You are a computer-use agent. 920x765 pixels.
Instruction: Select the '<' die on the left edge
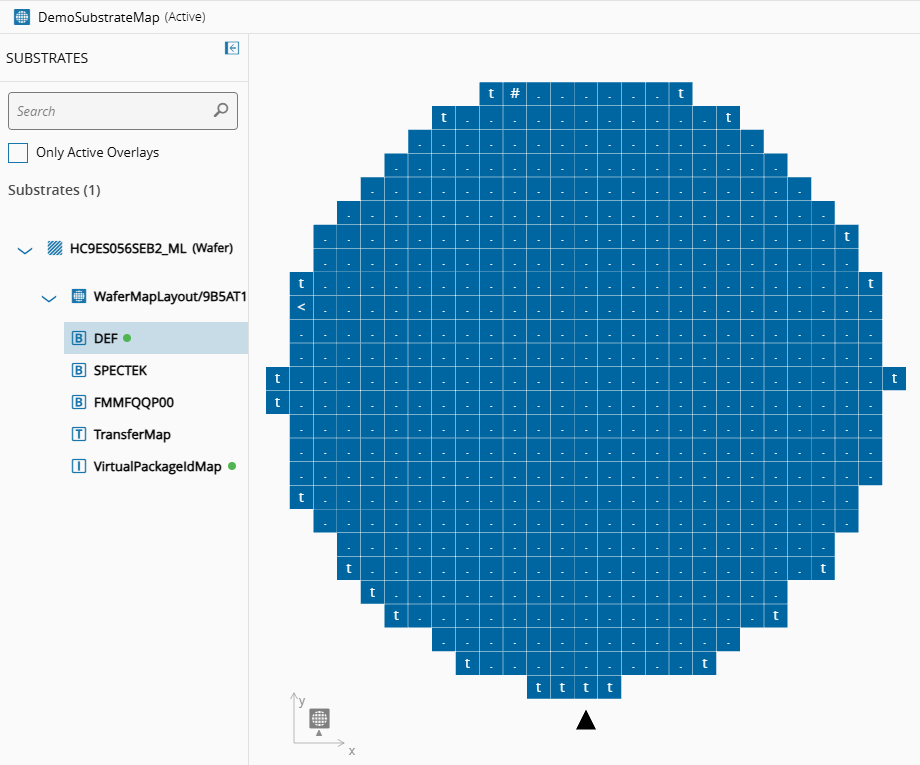coord(302,307)
